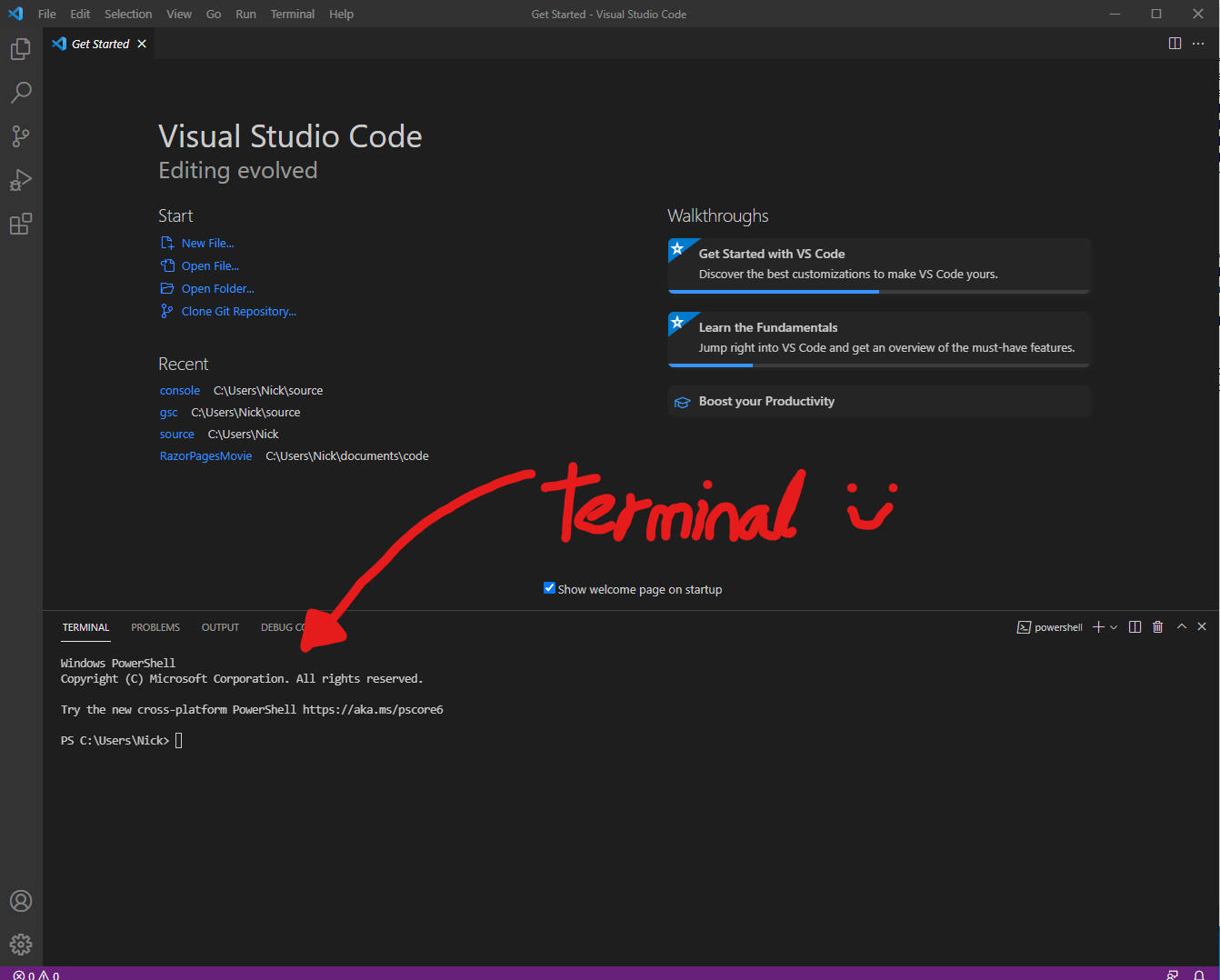Open notifications bell in status bar
Screen dimensions: 1220x980
(x=1199, y=975)
